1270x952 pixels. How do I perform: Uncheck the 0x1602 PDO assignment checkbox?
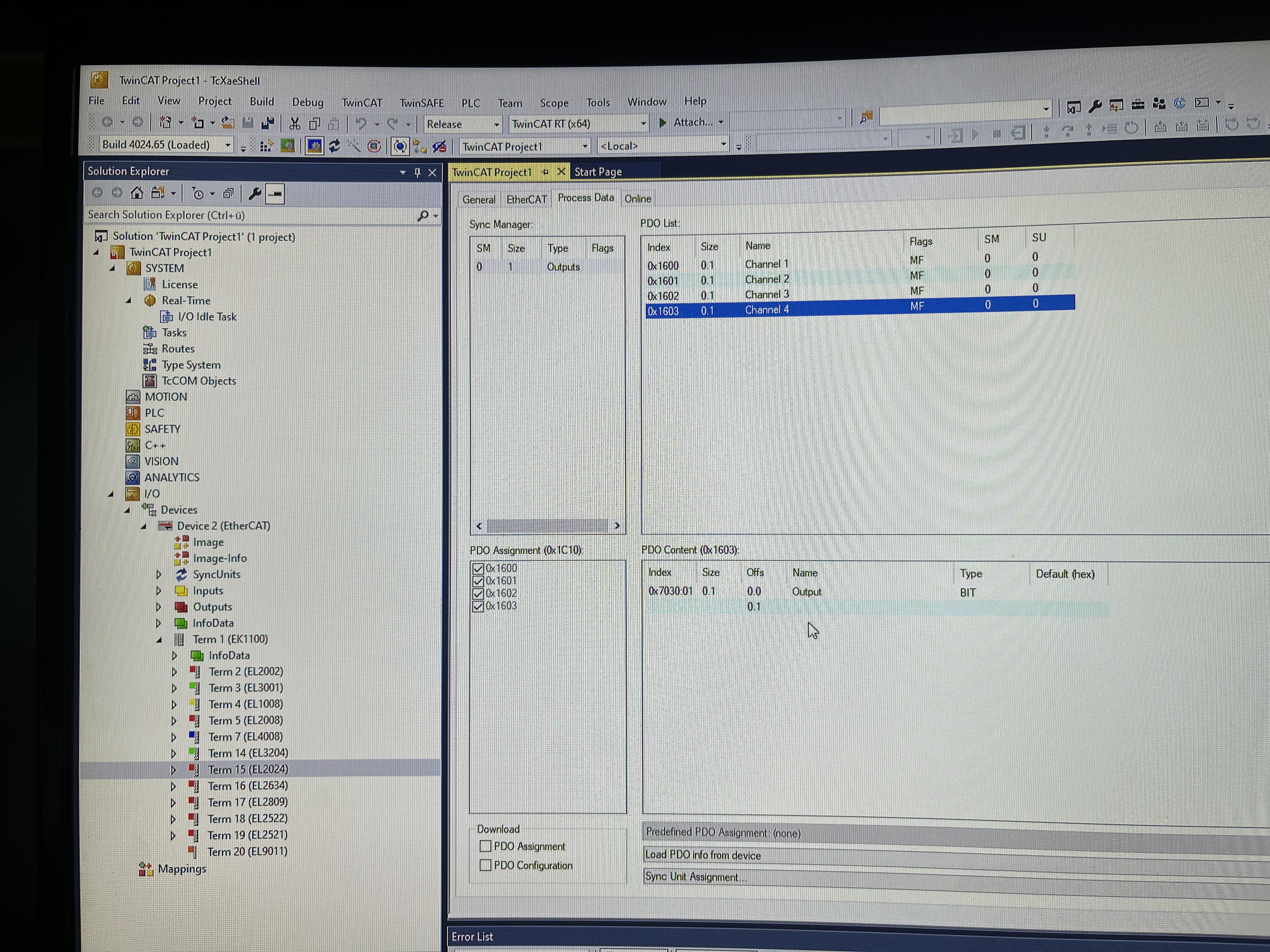(x=478, y=593)
